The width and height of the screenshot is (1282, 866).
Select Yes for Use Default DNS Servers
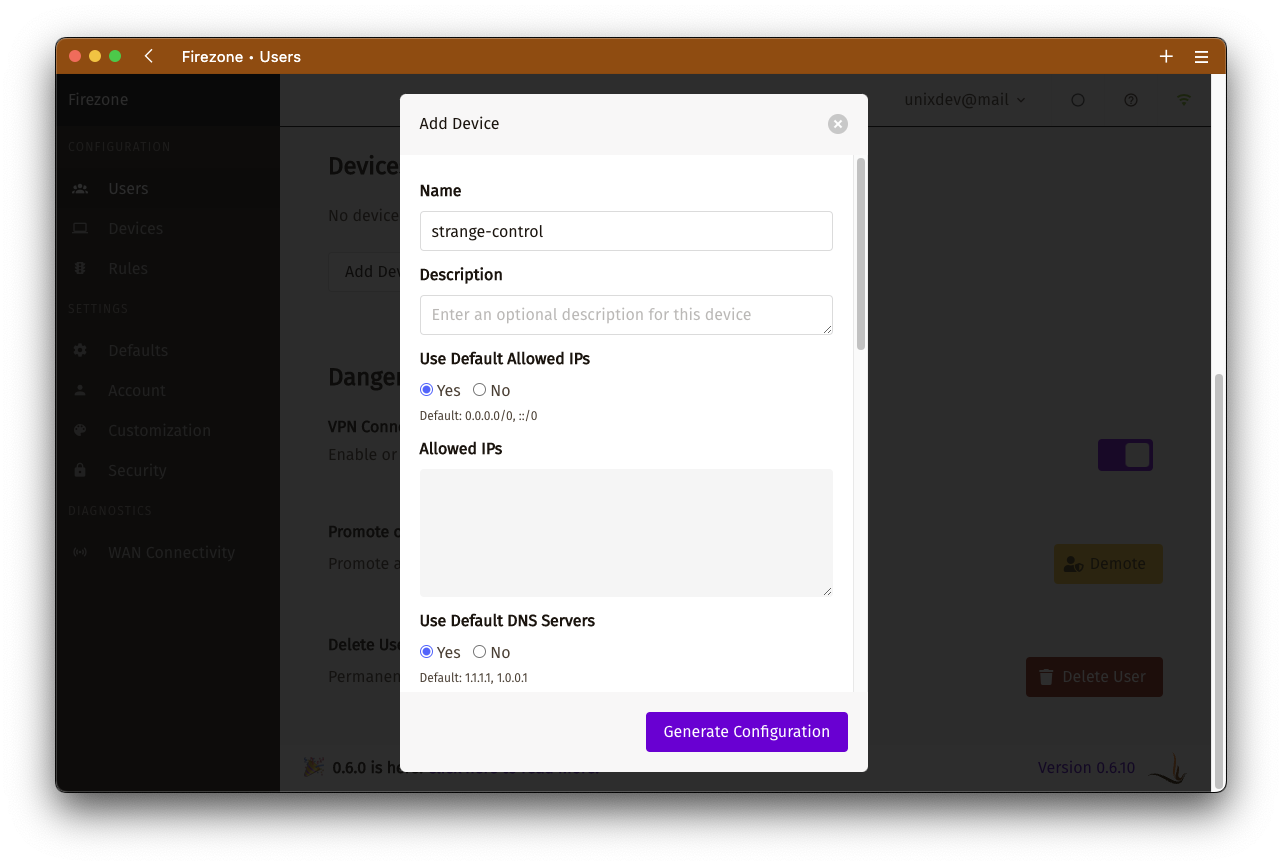tap(427, 652)
